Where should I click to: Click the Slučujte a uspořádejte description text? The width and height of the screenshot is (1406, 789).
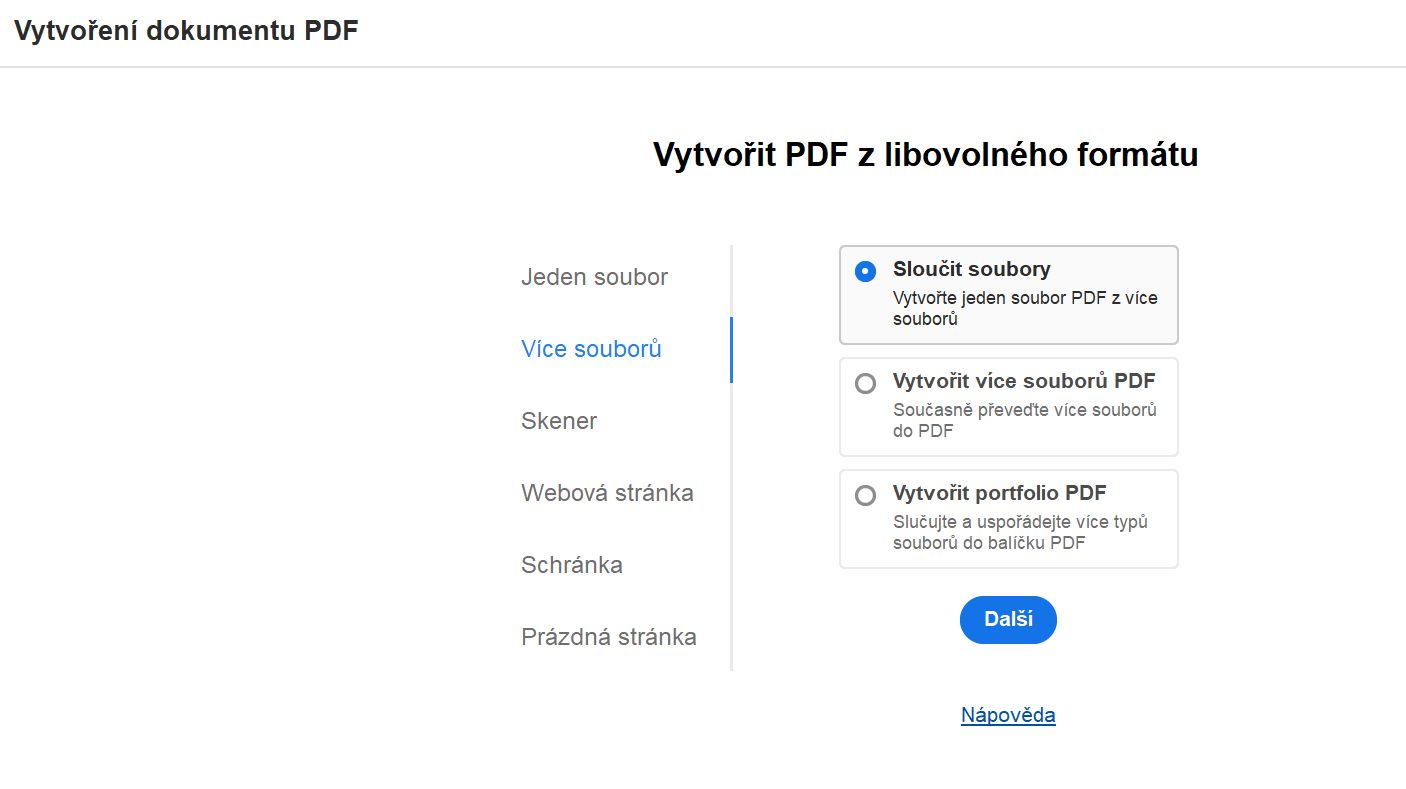click(x=1021, y=531)
